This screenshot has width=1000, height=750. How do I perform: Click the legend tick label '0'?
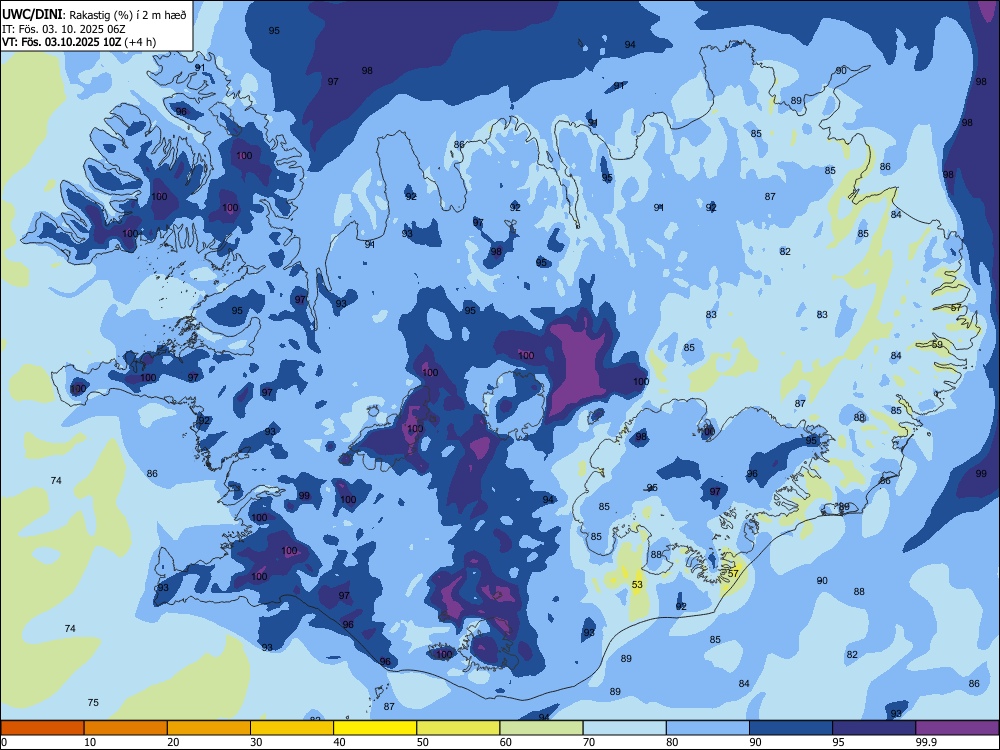click(x=4, y=742)
